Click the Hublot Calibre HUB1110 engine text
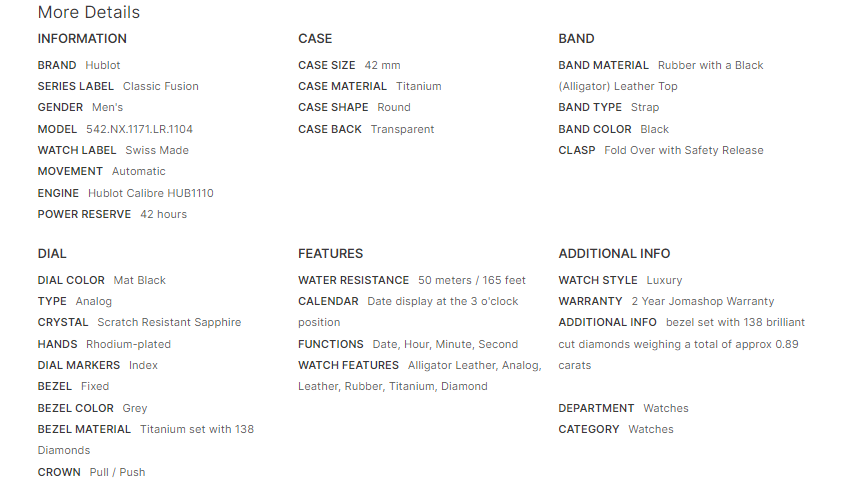The image size is (848, 491). 151,193
